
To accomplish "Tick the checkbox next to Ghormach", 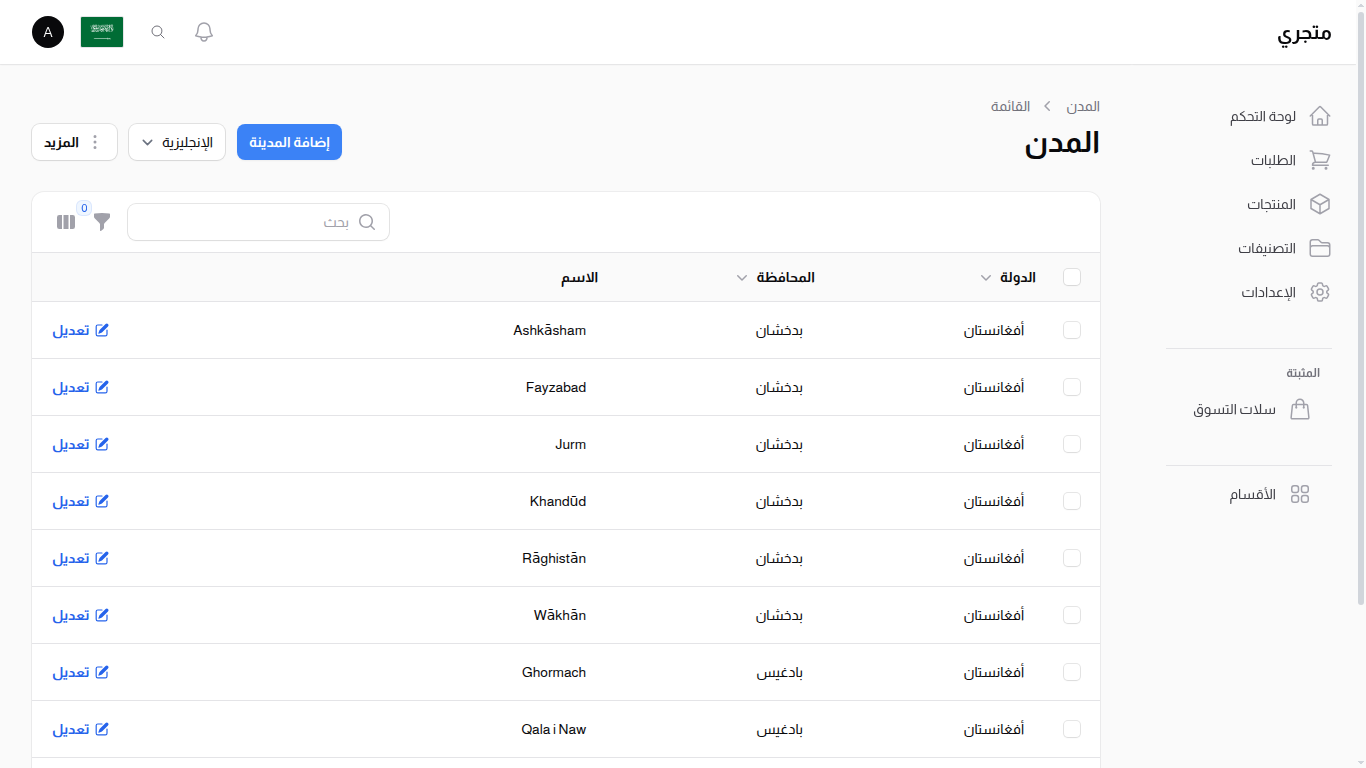I will point(1071,672).
